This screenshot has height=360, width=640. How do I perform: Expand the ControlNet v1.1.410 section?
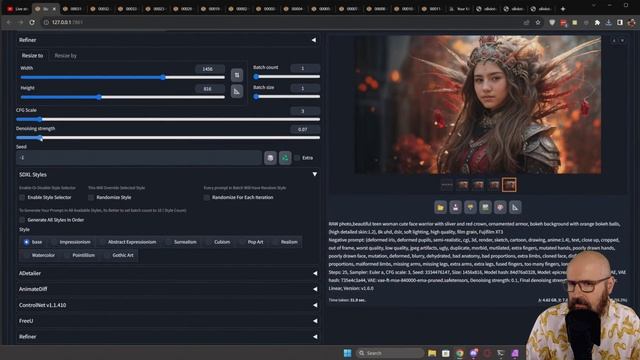tap(315, 305)
